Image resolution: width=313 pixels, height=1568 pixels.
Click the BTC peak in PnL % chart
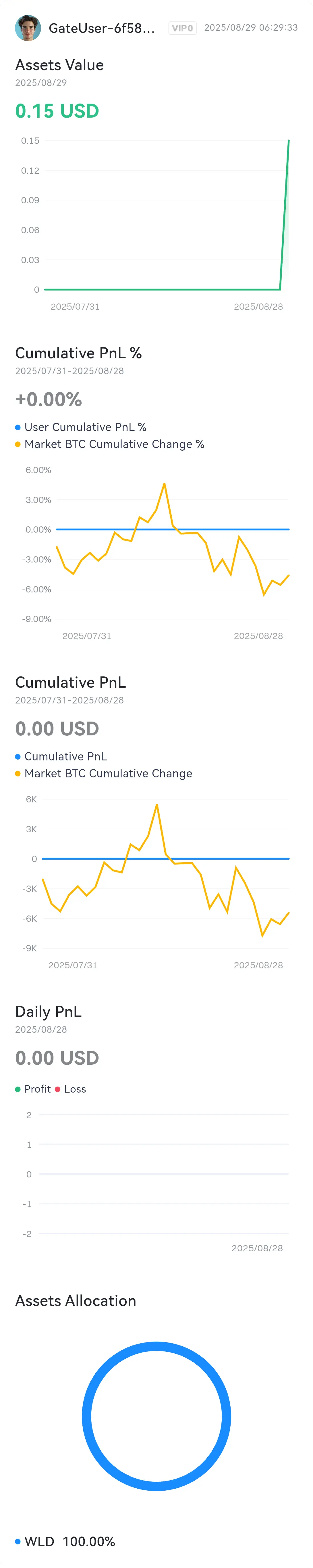164,484
